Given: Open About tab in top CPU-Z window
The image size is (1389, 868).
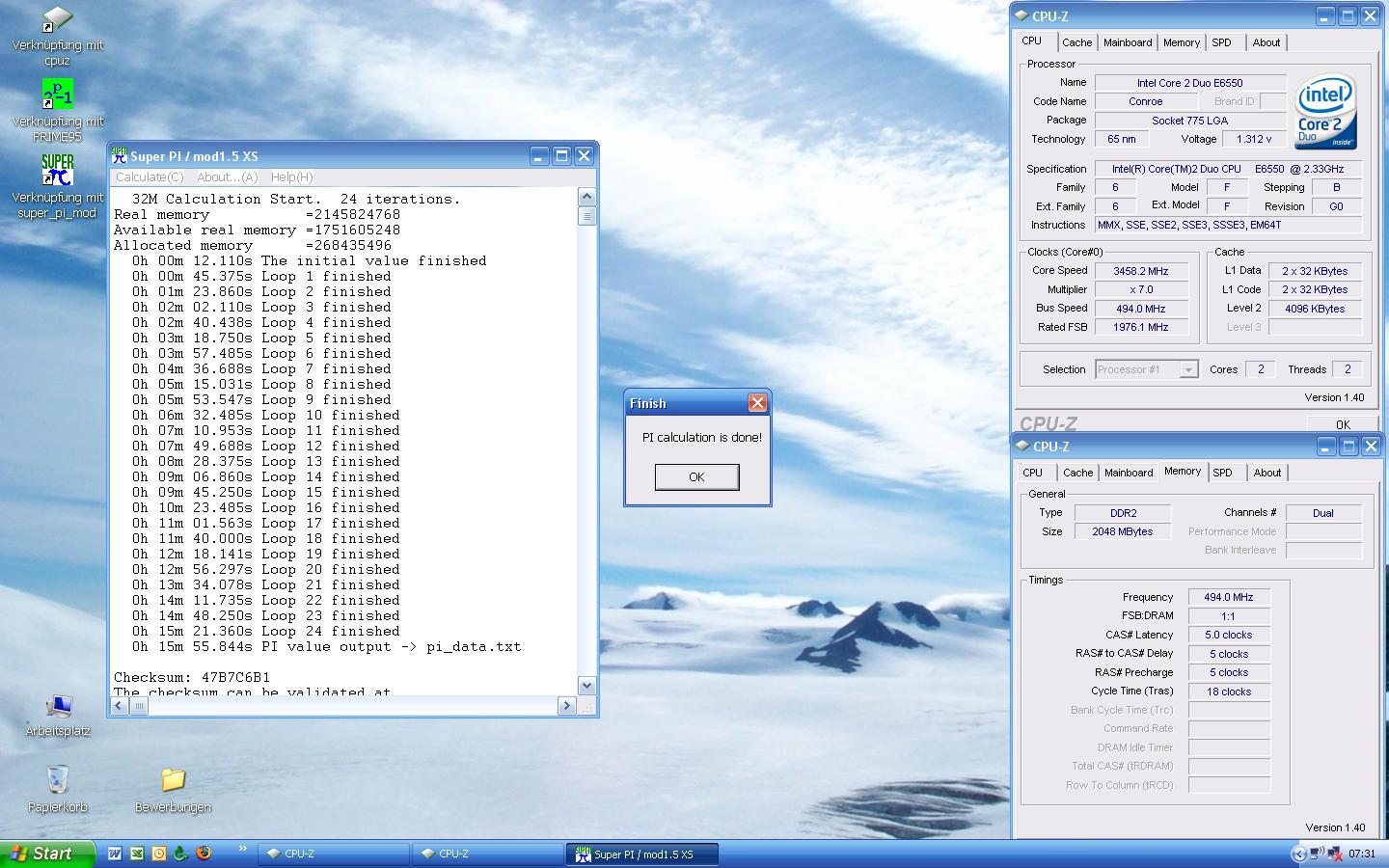Looking at the screenshot, I should tap(1266, 42).
